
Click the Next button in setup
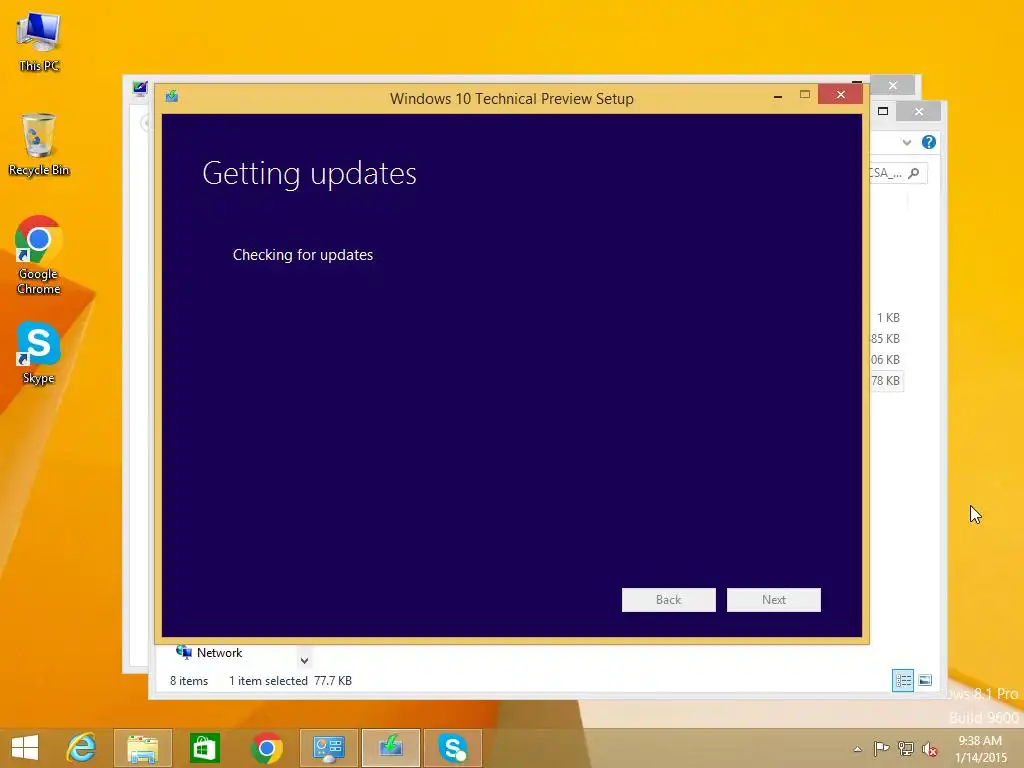773,600
